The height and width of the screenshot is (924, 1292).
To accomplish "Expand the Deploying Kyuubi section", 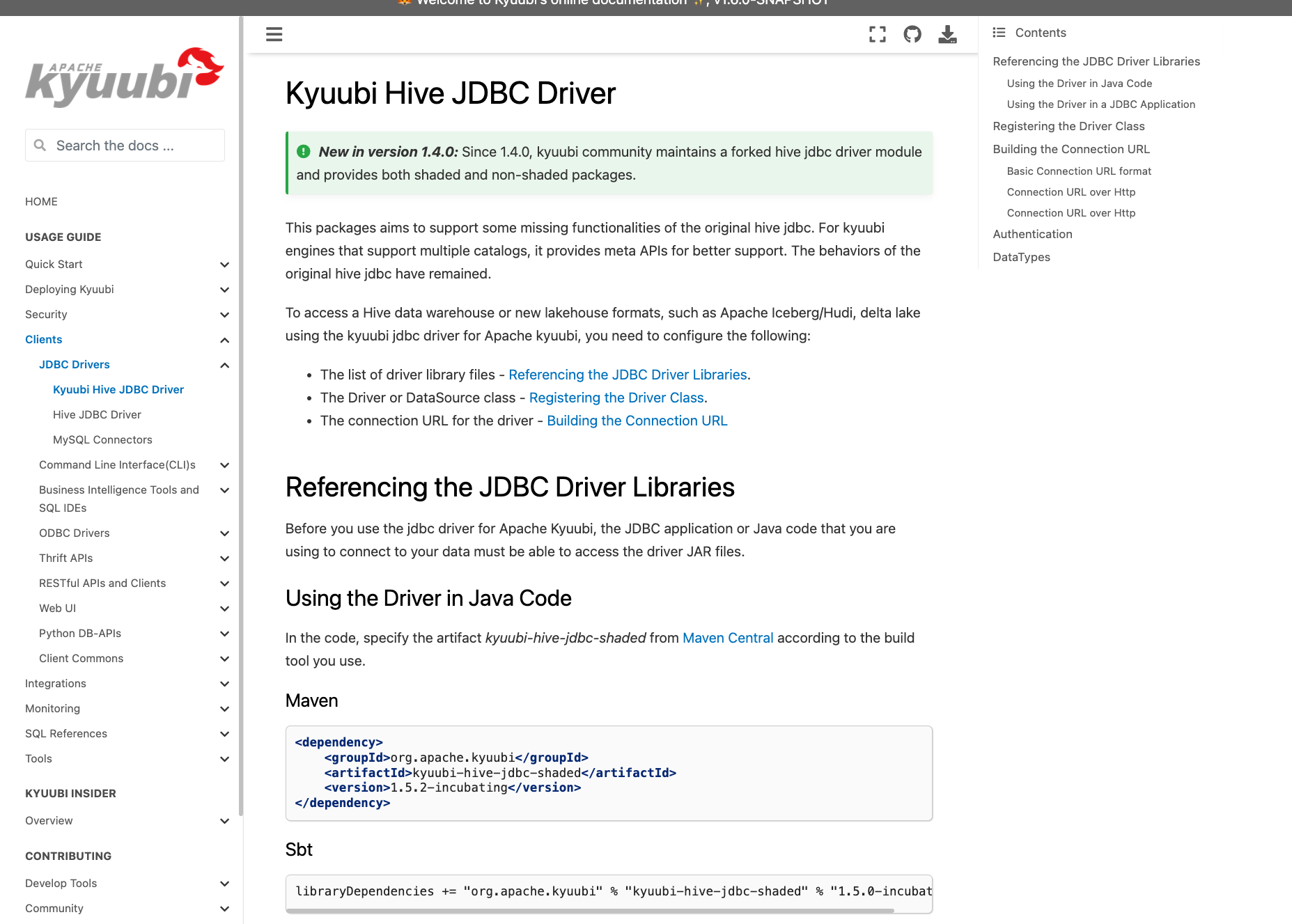I will click(224, 290).
